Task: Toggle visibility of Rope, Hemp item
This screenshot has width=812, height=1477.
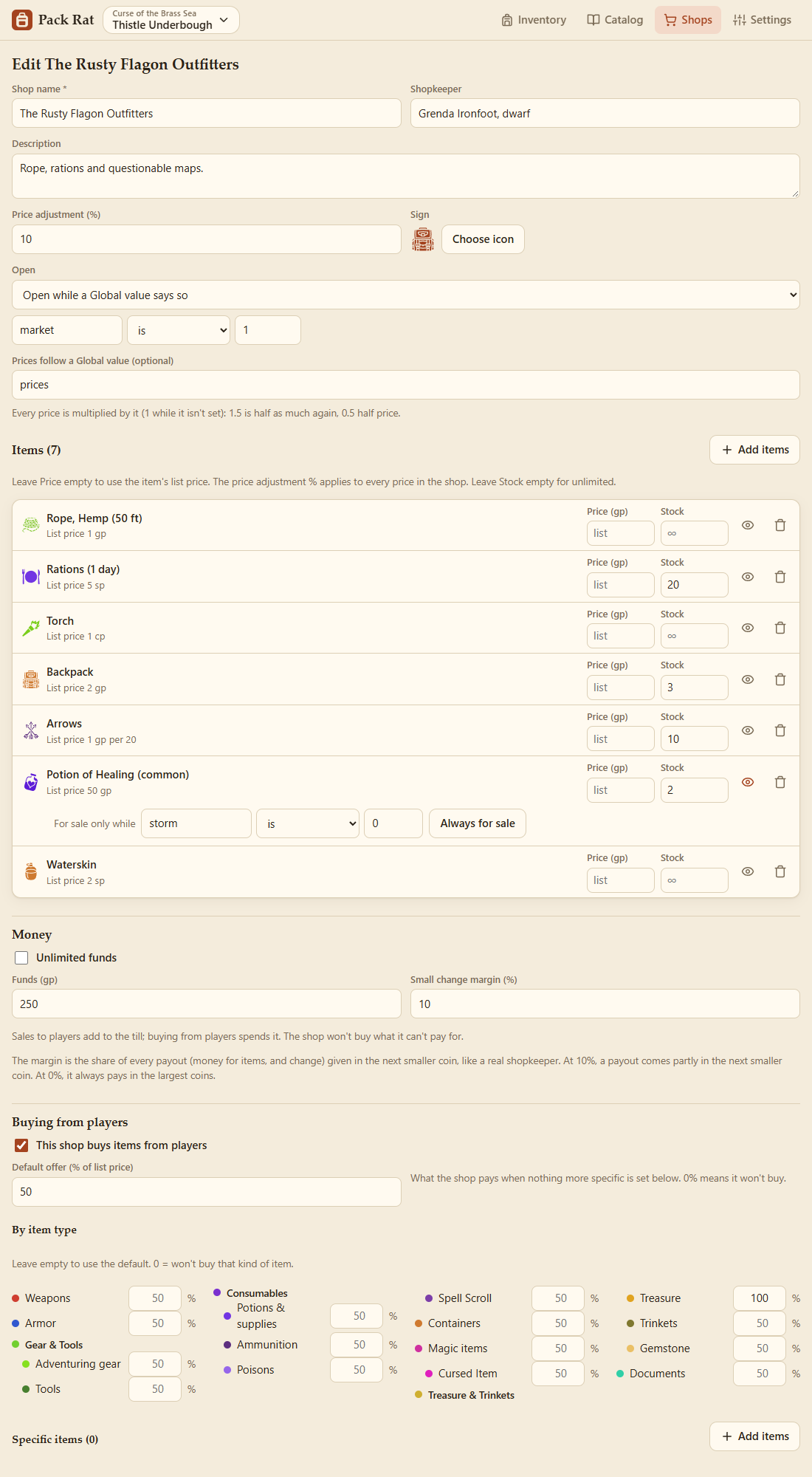Action: (x=748, y=525)
